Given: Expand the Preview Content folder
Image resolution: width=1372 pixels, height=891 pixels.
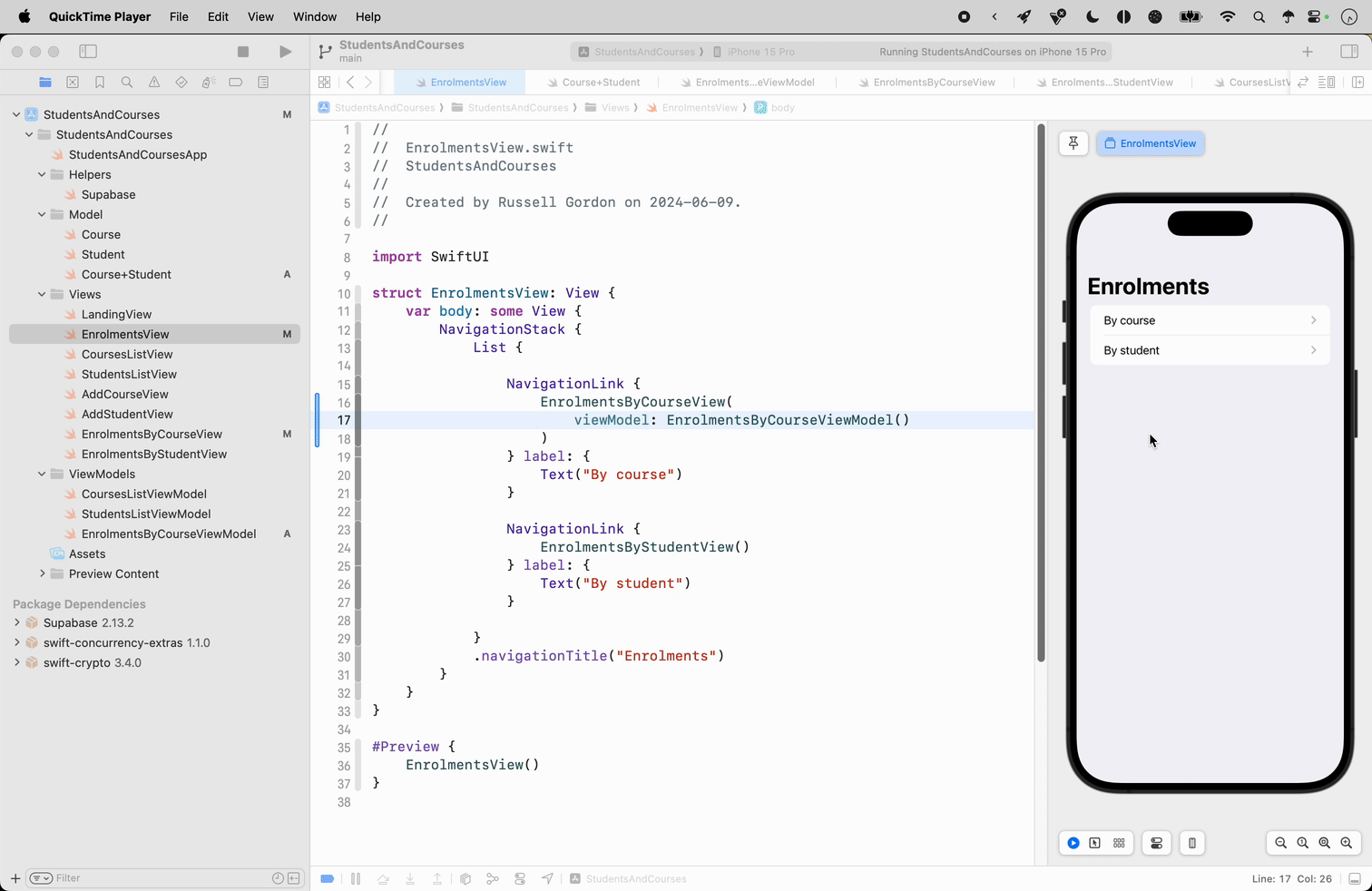Looking at the screenshot, I should [42, 573].
